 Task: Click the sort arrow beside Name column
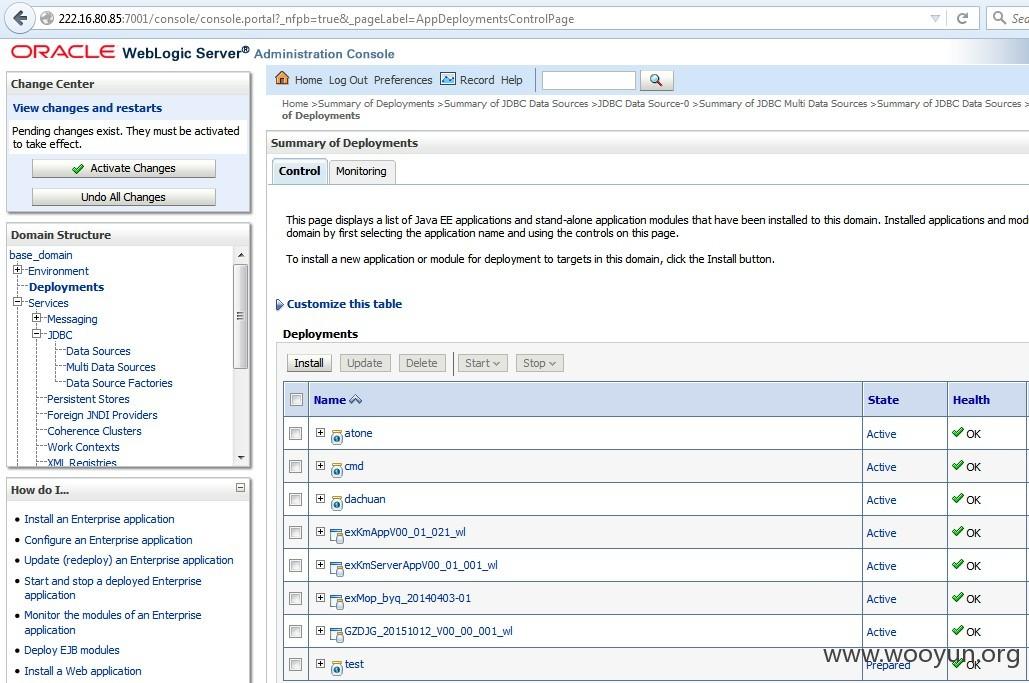(356, 400)
